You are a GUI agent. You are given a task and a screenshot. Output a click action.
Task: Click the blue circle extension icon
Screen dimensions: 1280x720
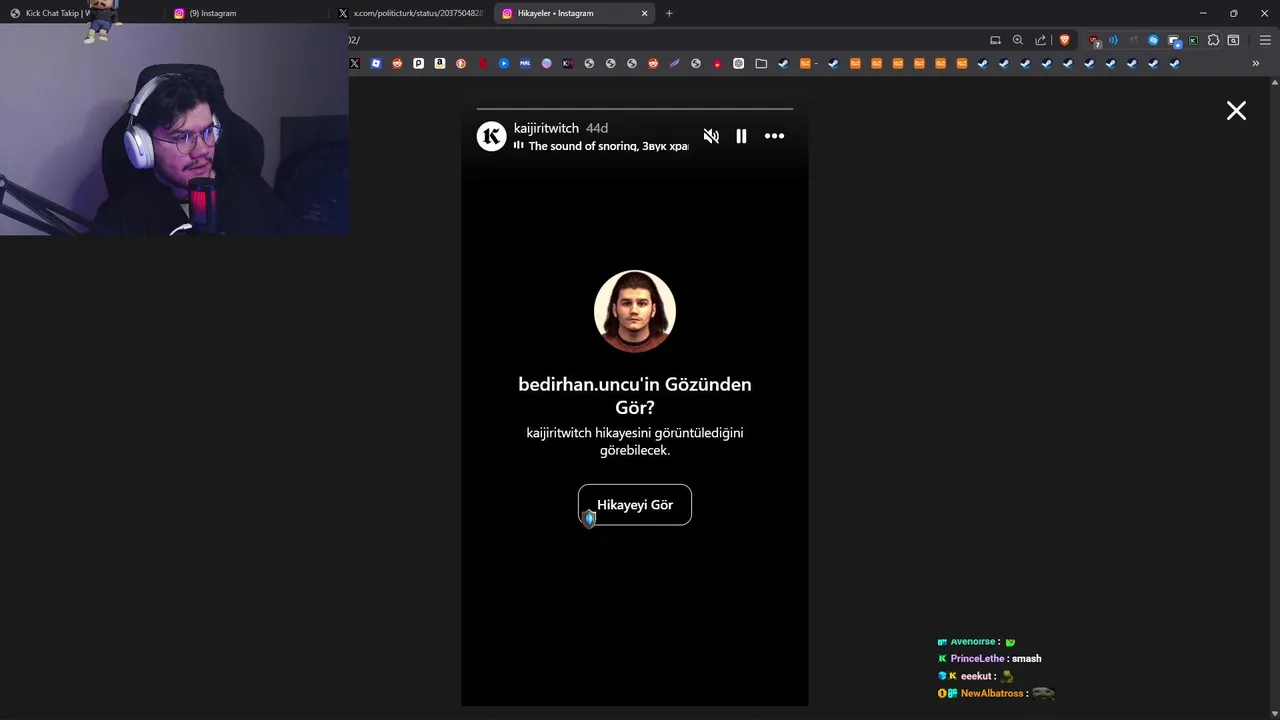tap(1153, 40)
